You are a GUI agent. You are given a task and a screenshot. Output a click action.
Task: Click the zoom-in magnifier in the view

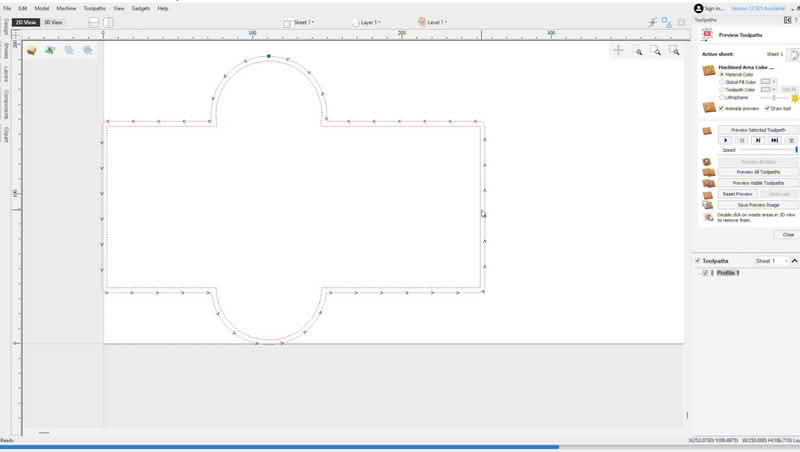click(x=638, y=51)
